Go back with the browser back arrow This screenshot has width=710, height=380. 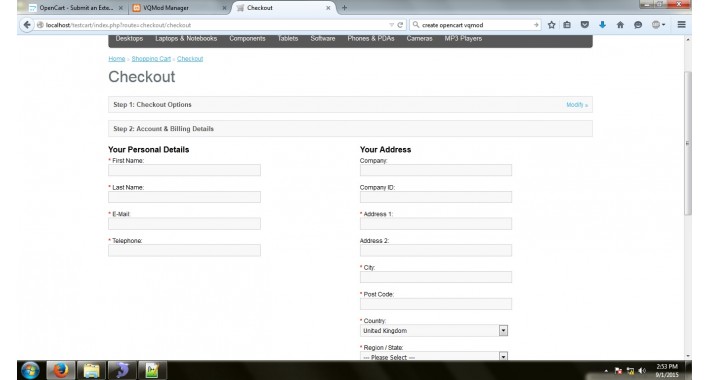pyautogui.click(x=27, y=25)
